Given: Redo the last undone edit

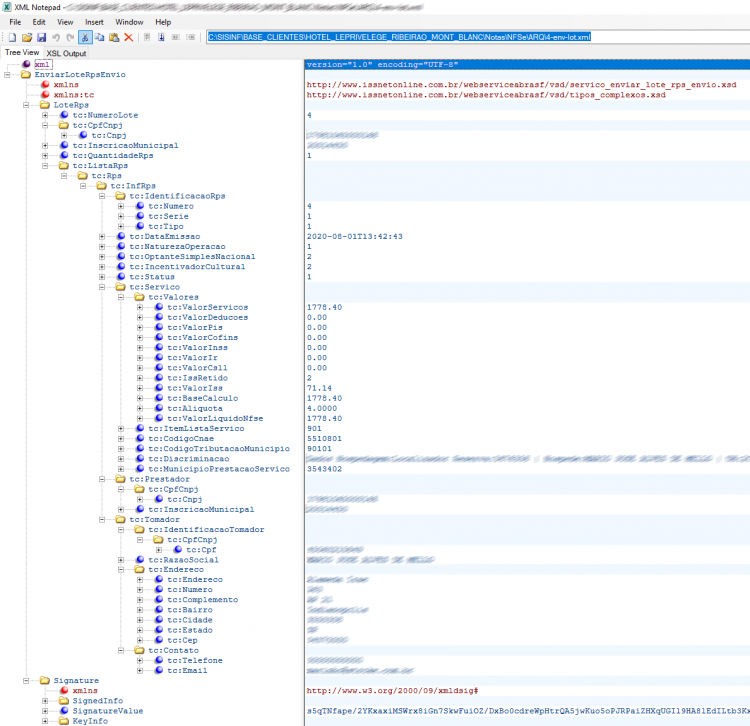Looking at the screenshot, I should pyautogui.click(x=70, y=37).
